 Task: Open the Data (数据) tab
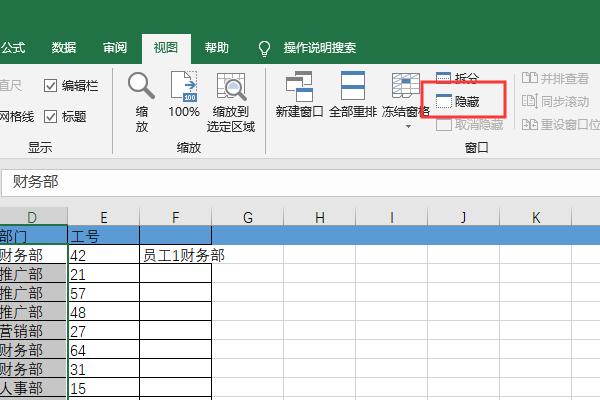click(64, 48)
